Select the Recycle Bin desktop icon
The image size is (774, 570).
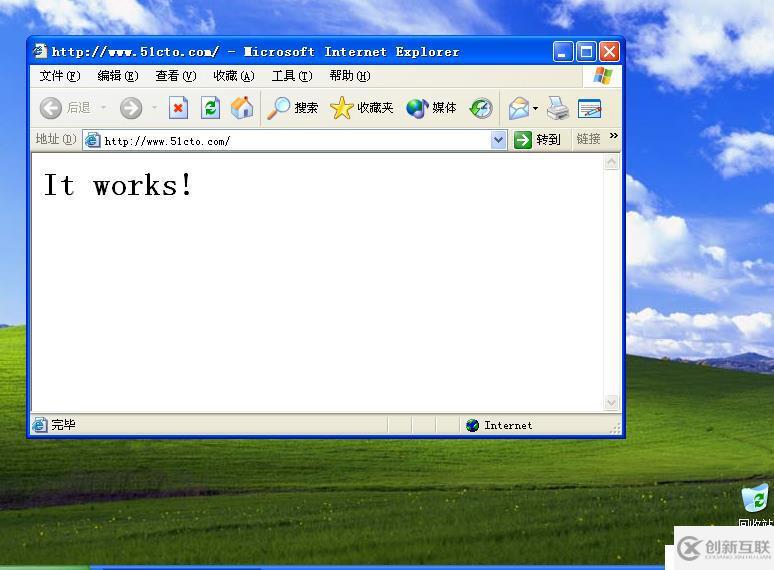[x=755, y=498]
